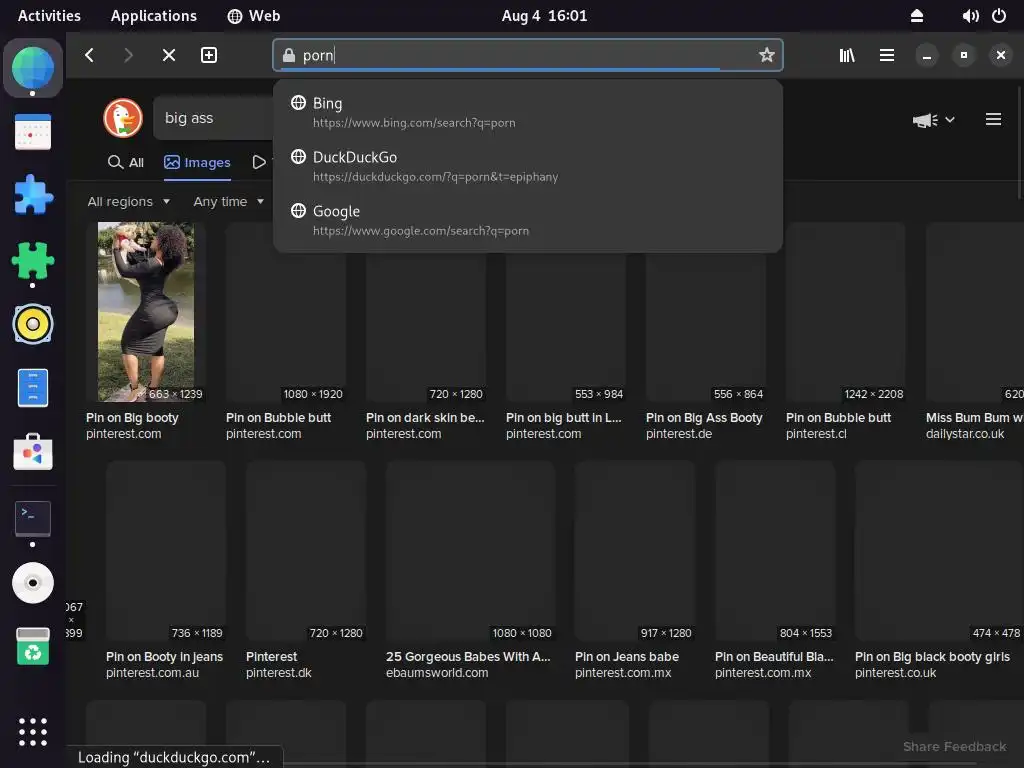Open the power menu icon
Screen dimensions: 1024x768
click(999, 16)
